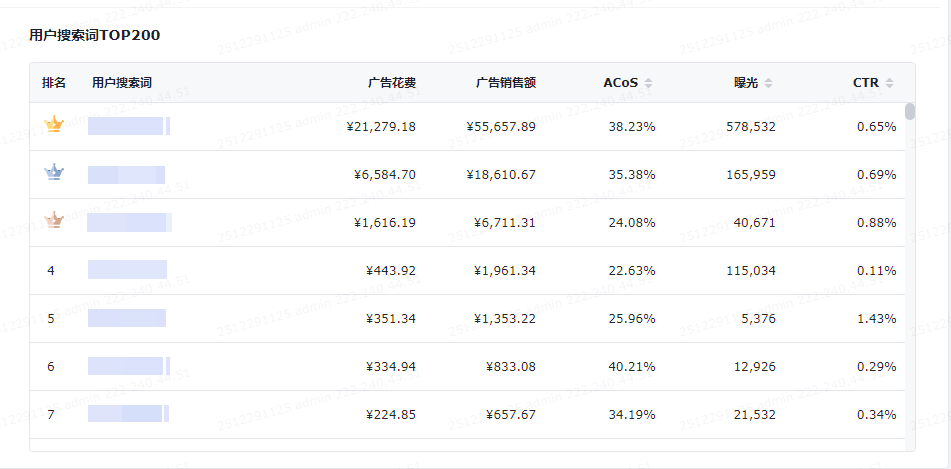Click the table's vertical scrollbar thumb
Viewport: 951px width, 469px height.
coord(909,111)
